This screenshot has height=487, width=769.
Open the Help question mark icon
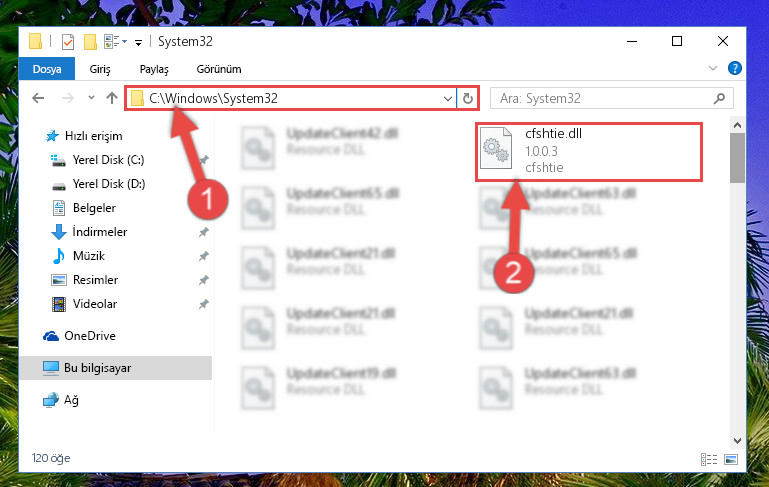pos(734,68)
